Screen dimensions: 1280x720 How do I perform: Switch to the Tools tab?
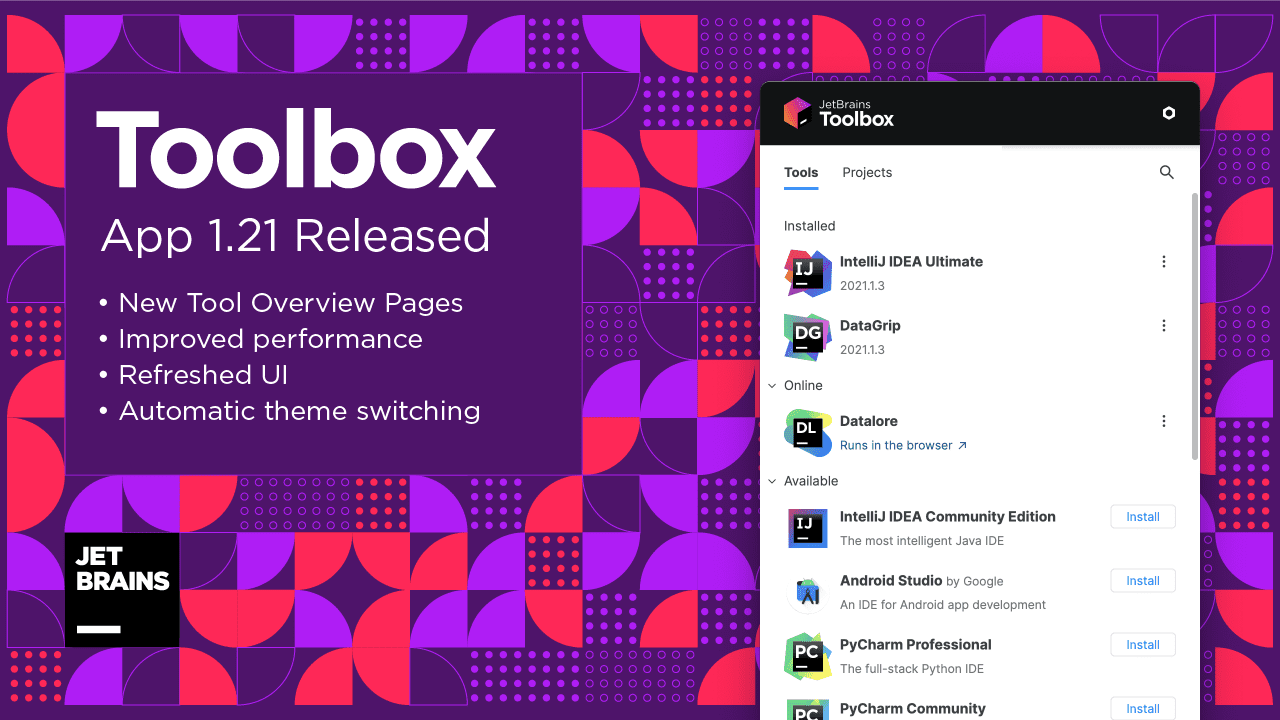[x=801, y=173]
